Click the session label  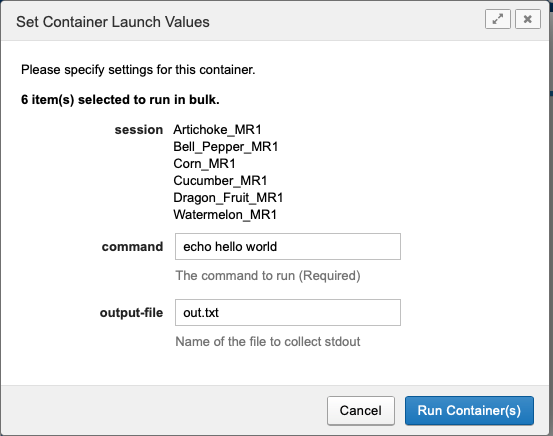coord(139,130)
